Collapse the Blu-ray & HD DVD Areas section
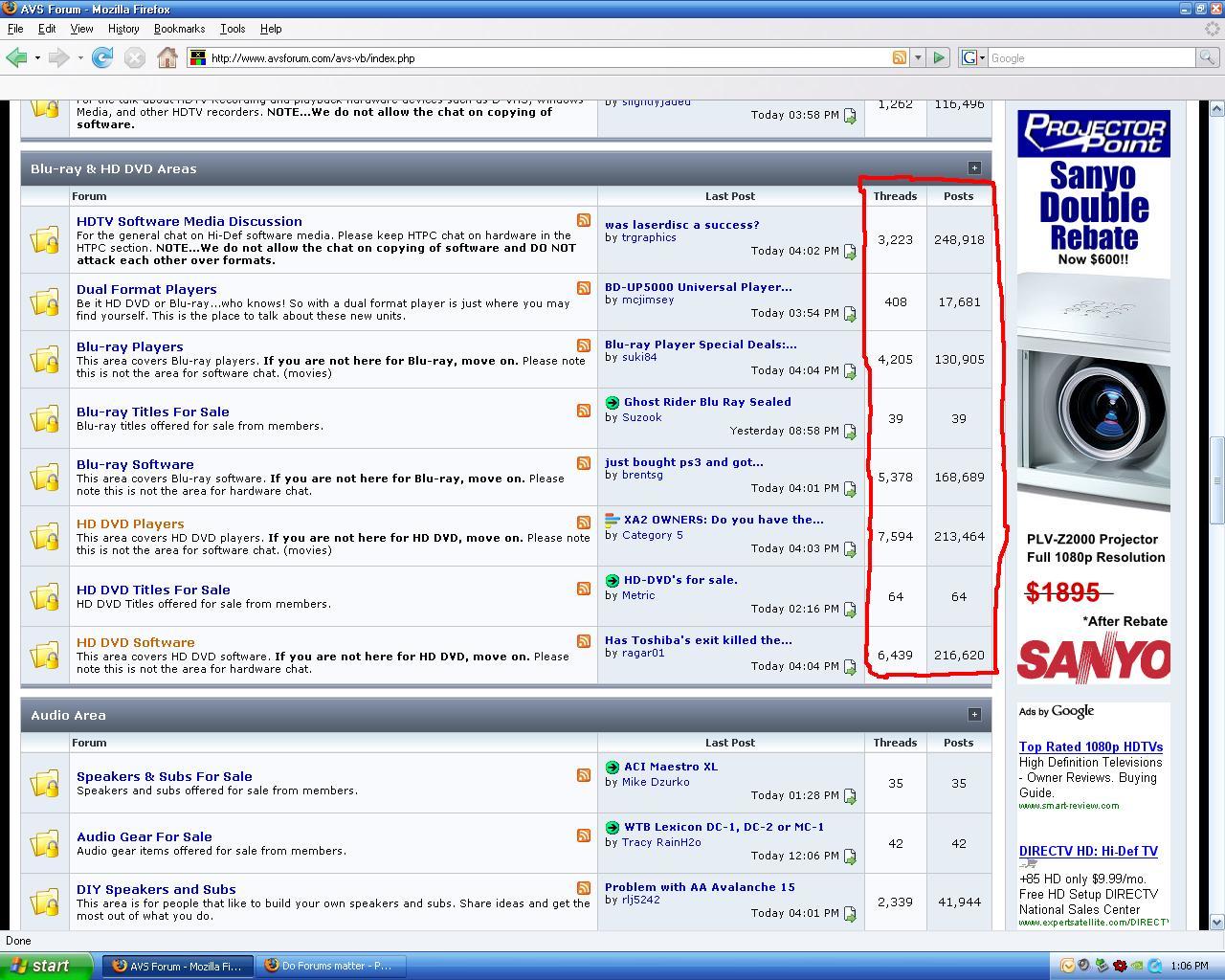This screenshot has width=1225, height=980. coord(974,168)
